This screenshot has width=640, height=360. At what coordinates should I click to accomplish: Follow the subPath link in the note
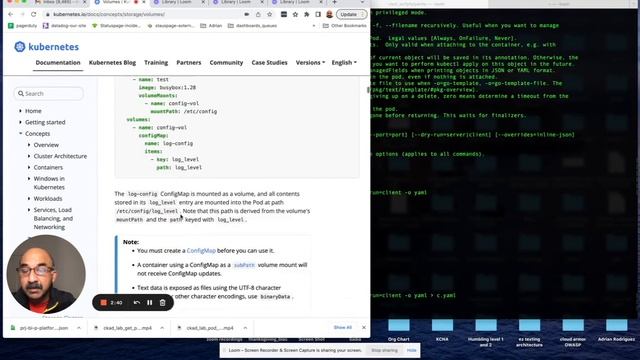point(244,265)
